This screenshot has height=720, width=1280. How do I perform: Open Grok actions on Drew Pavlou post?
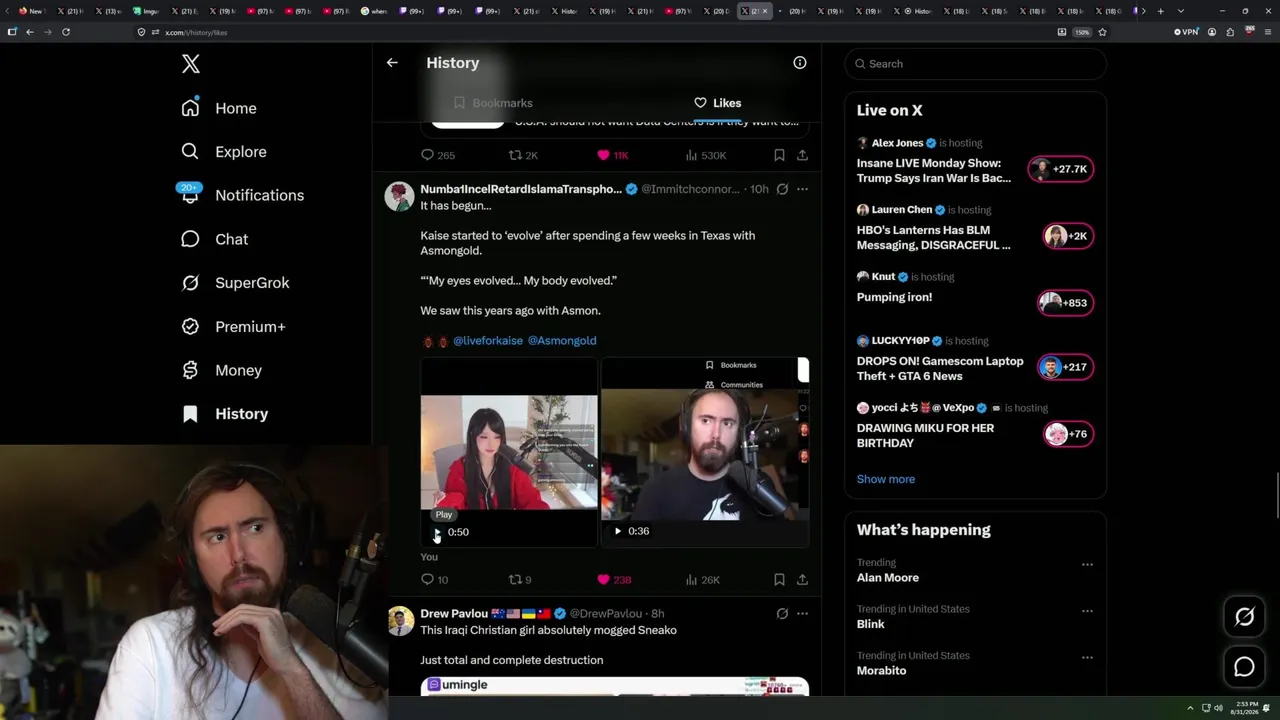tap(782, 614)
